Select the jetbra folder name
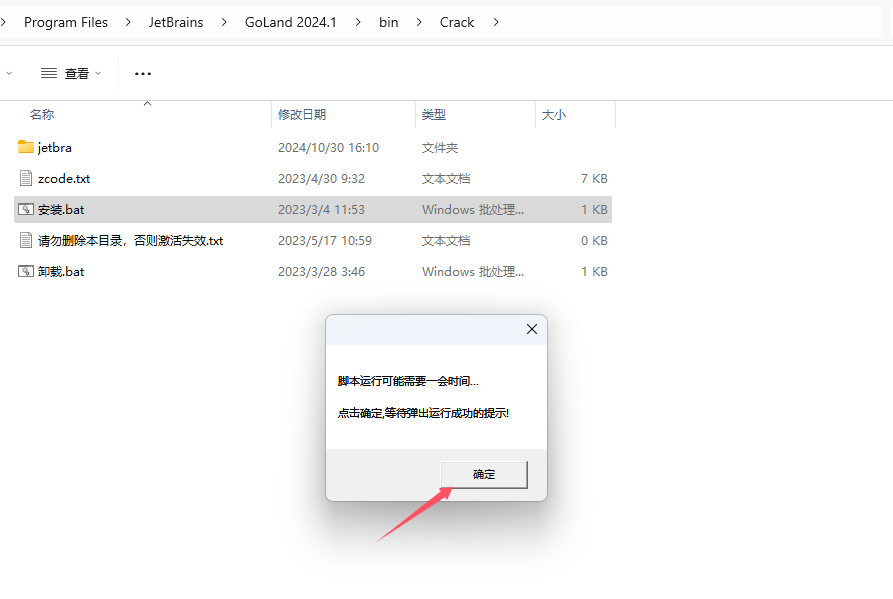Viewport: 893px width, 599px height. click(x=55, y=147)
